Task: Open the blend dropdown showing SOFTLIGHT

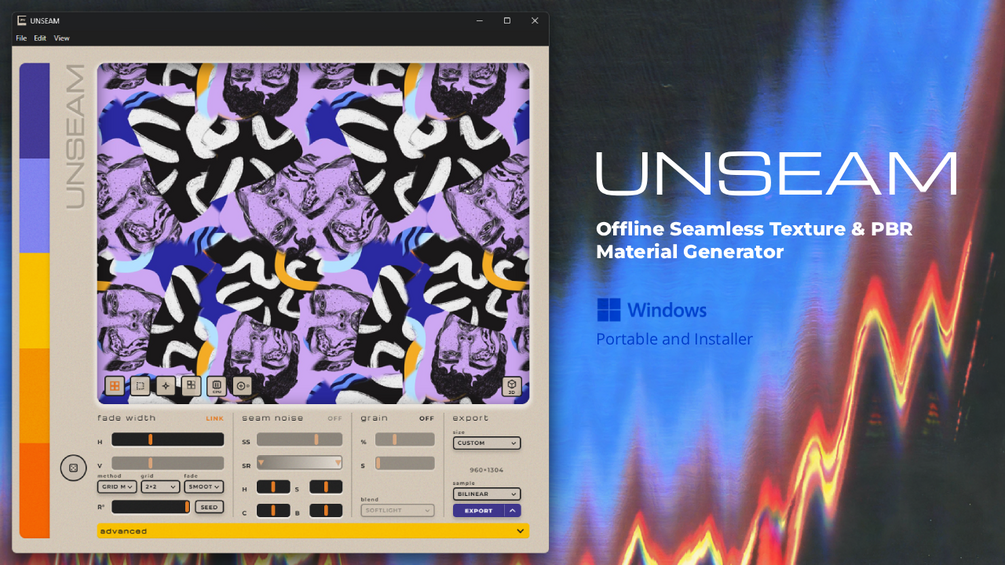Action: click(x=397, y=511)
